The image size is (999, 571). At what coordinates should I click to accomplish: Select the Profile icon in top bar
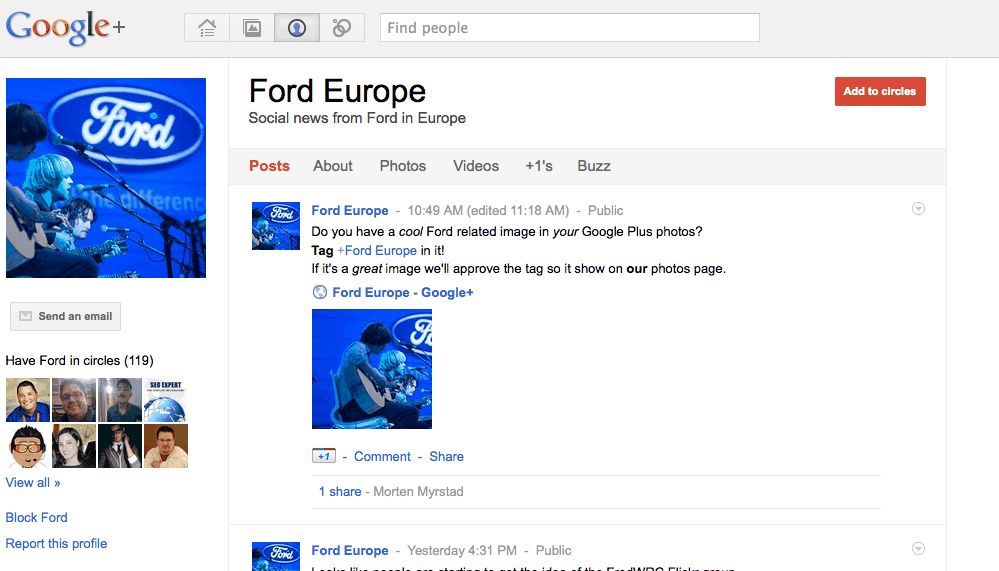[x=297, y=28]
